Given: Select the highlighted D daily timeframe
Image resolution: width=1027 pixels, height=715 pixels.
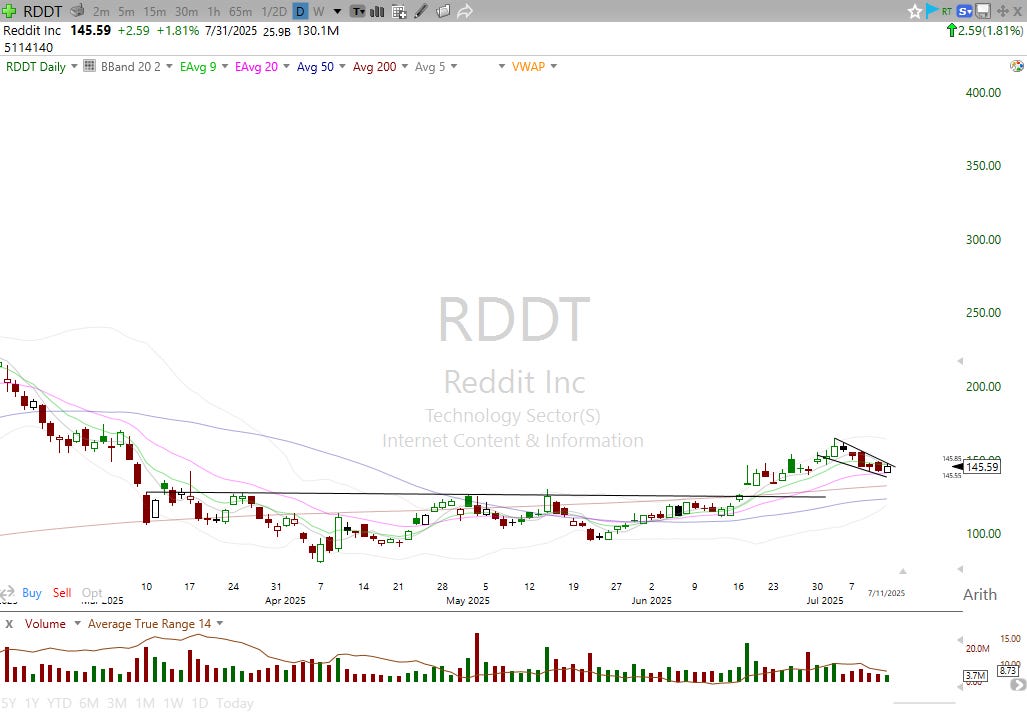Looking at the screenshot, I should click(x=300, y=11).
